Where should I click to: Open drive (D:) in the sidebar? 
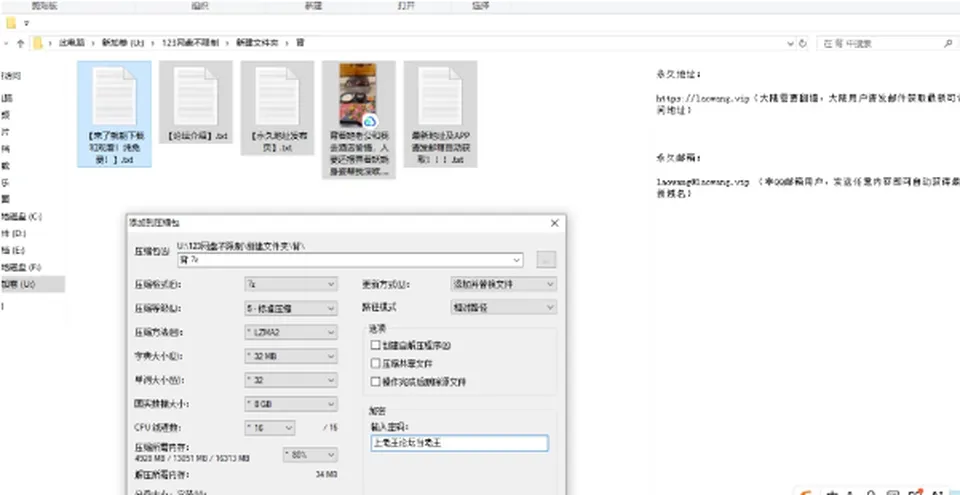15,234
